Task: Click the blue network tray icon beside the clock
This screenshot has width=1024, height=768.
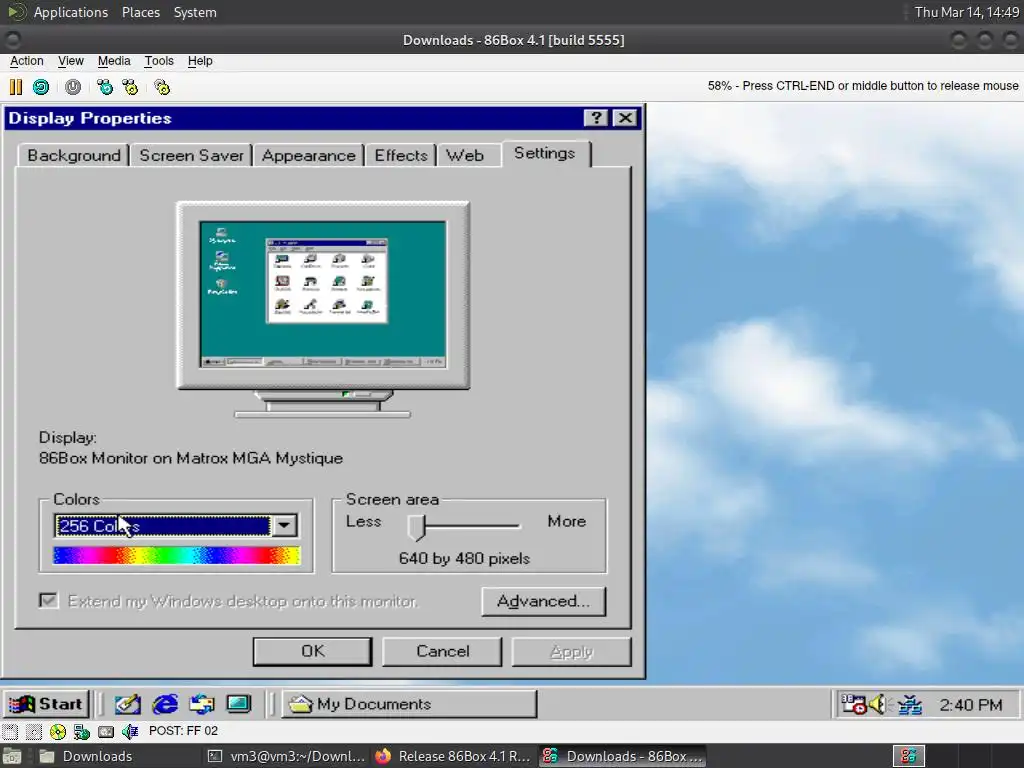Action: [910, 704]
